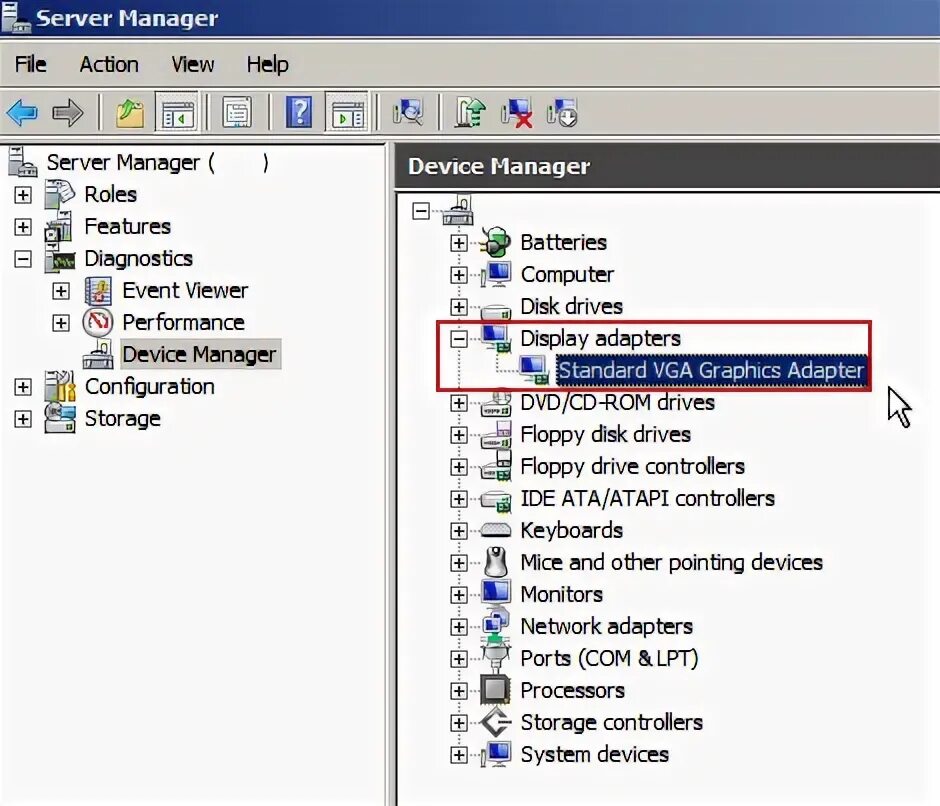Image resolution: width=940 pixels, height=806 pixels.
Task: Click Scan for hardware changes icon
Action: [x=408, y=112]
